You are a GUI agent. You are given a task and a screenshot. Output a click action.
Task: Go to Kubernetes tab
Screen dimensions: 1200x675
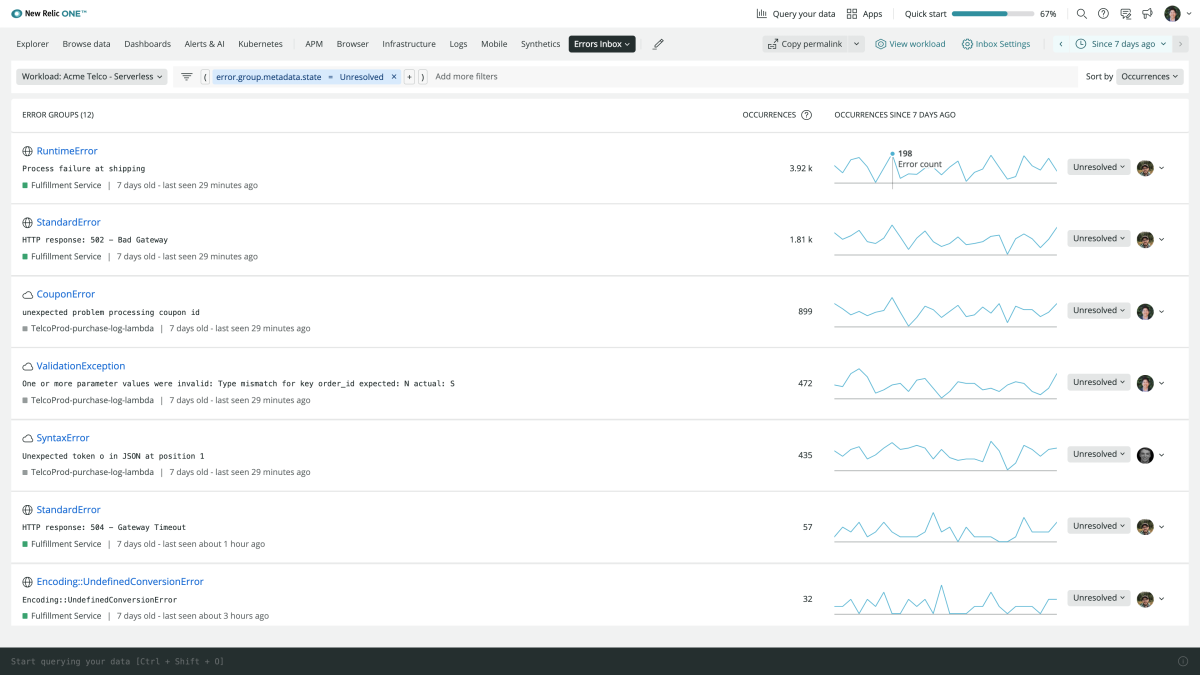[260, 44]
